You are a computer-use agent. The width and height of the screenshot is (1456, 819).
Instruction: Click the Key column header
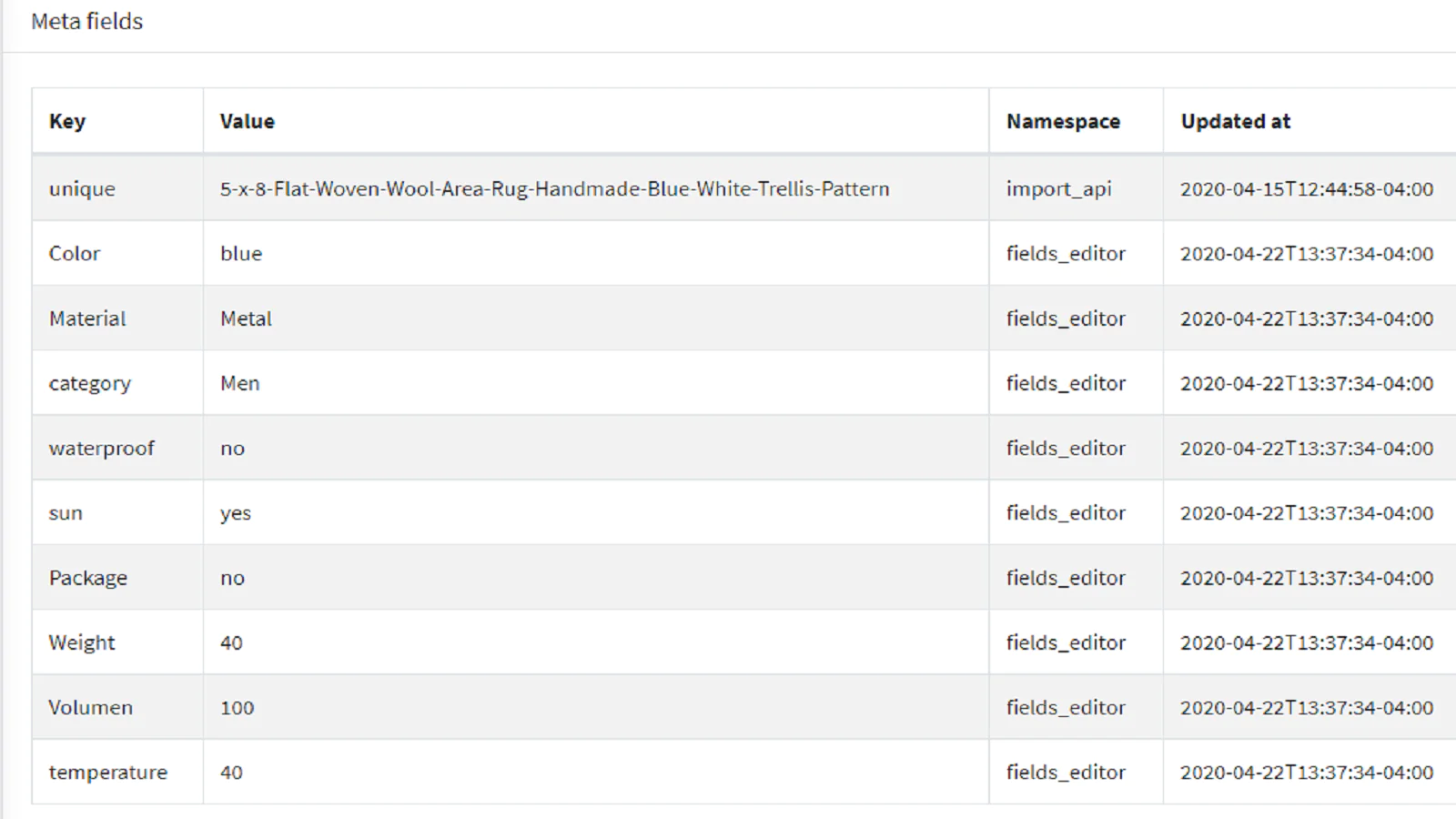67,121
